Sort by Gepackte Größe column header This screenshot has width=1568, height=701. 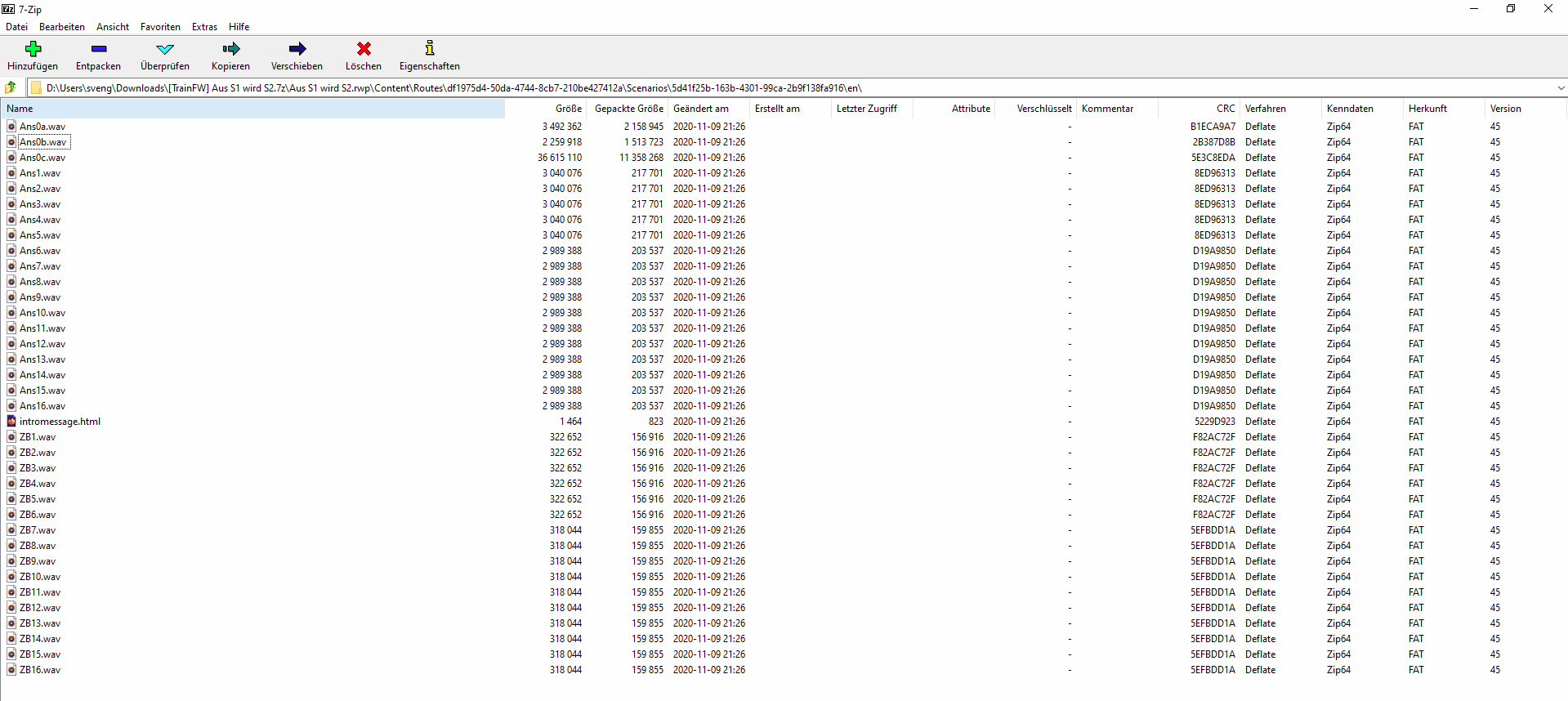[628, 109]
